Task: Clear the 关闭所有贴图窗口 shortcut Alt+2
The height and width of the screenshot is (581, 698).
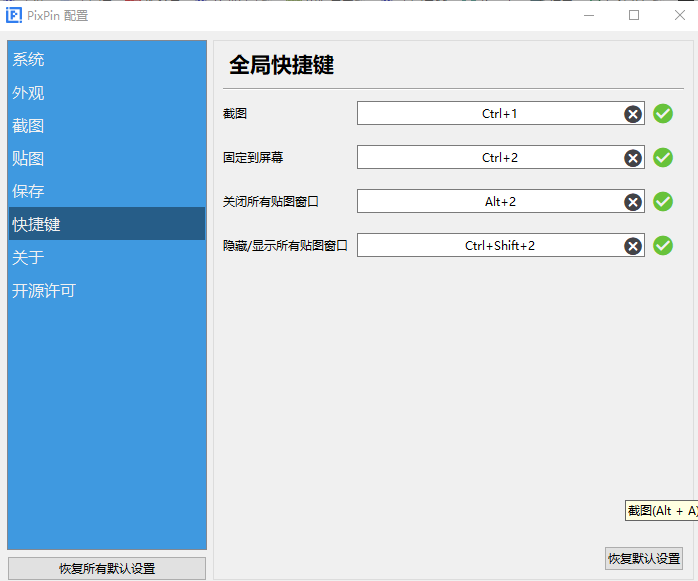Action: pyautogui.click(x=633, y=202)
